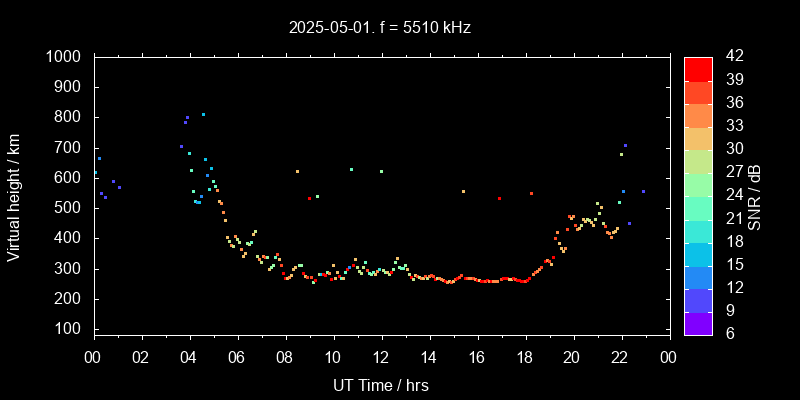Click the isolated red point near 17 hrs

[x=499, y=198]
